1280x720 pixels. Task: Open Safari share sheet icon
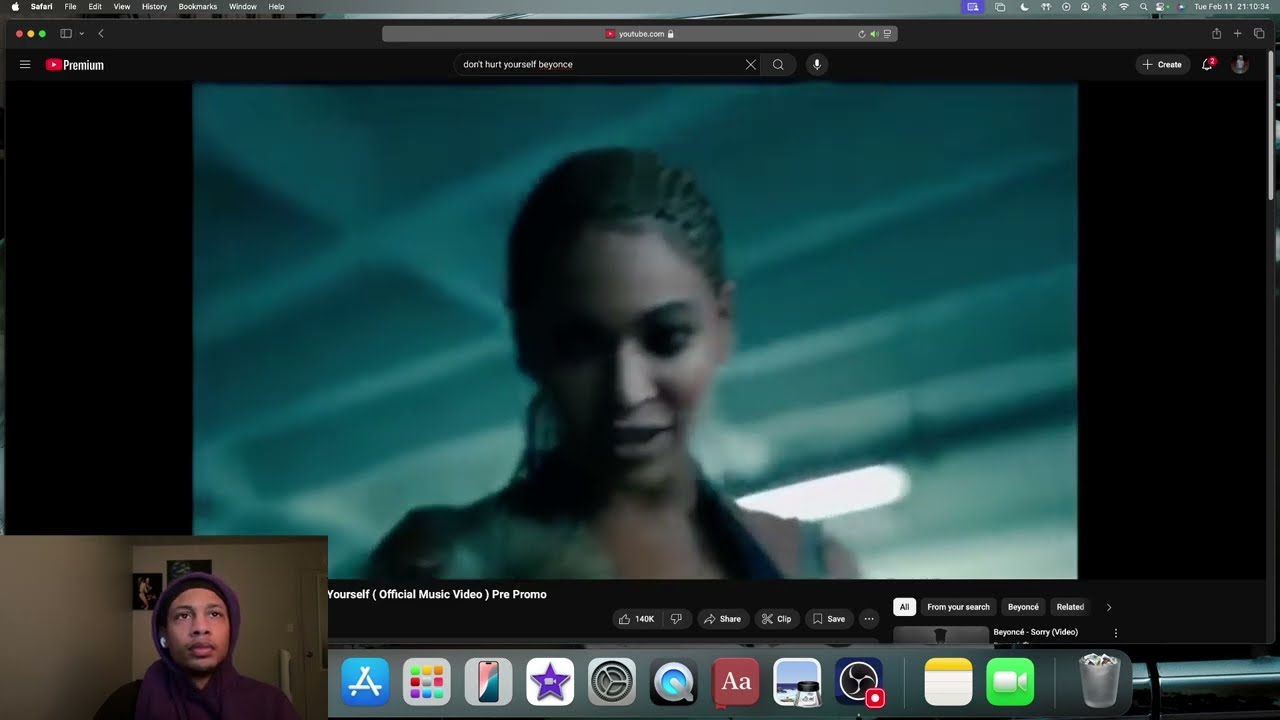tap(1216, 34)
